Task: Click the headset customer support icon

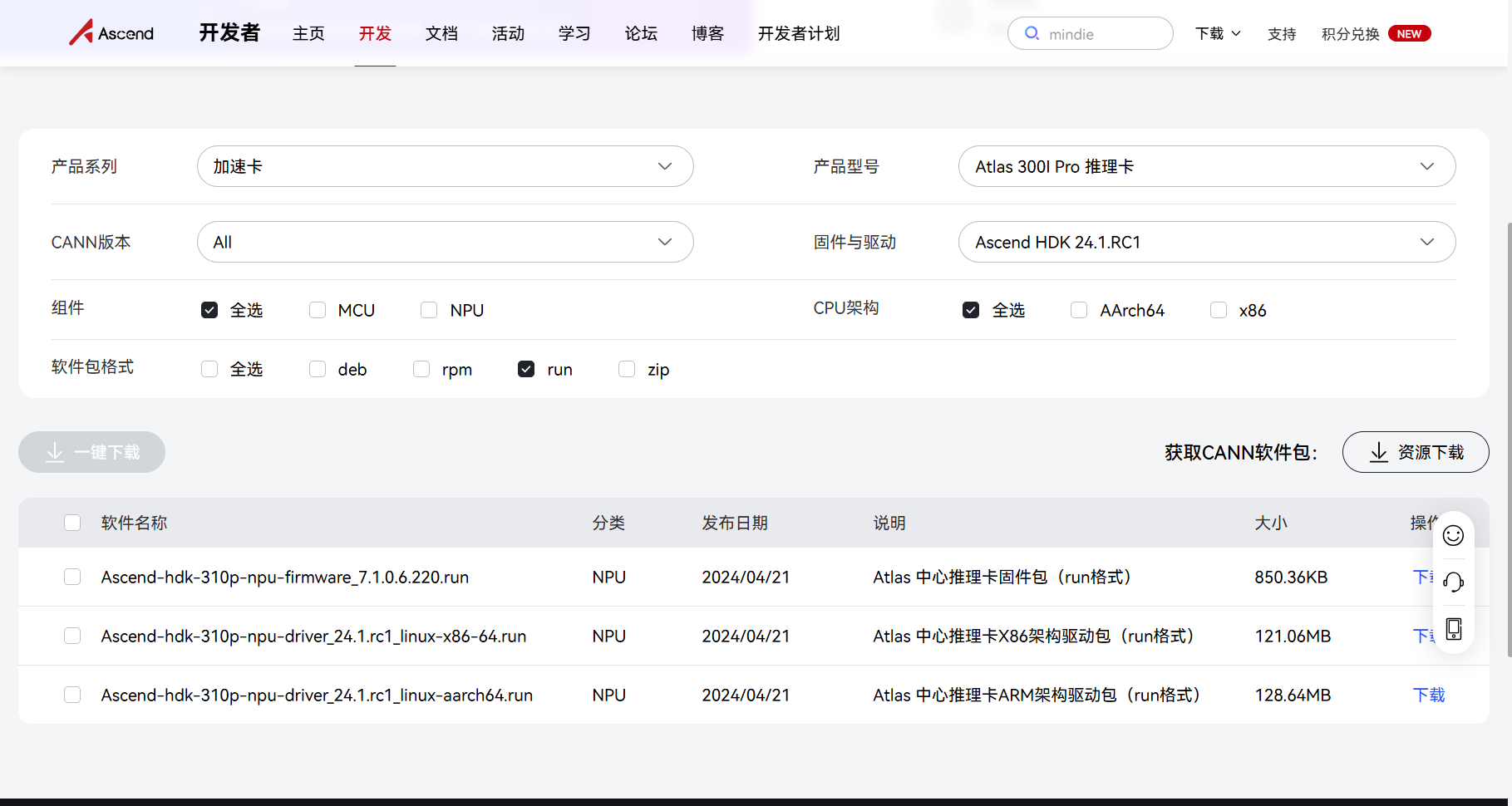Action: coord(1453,582)
